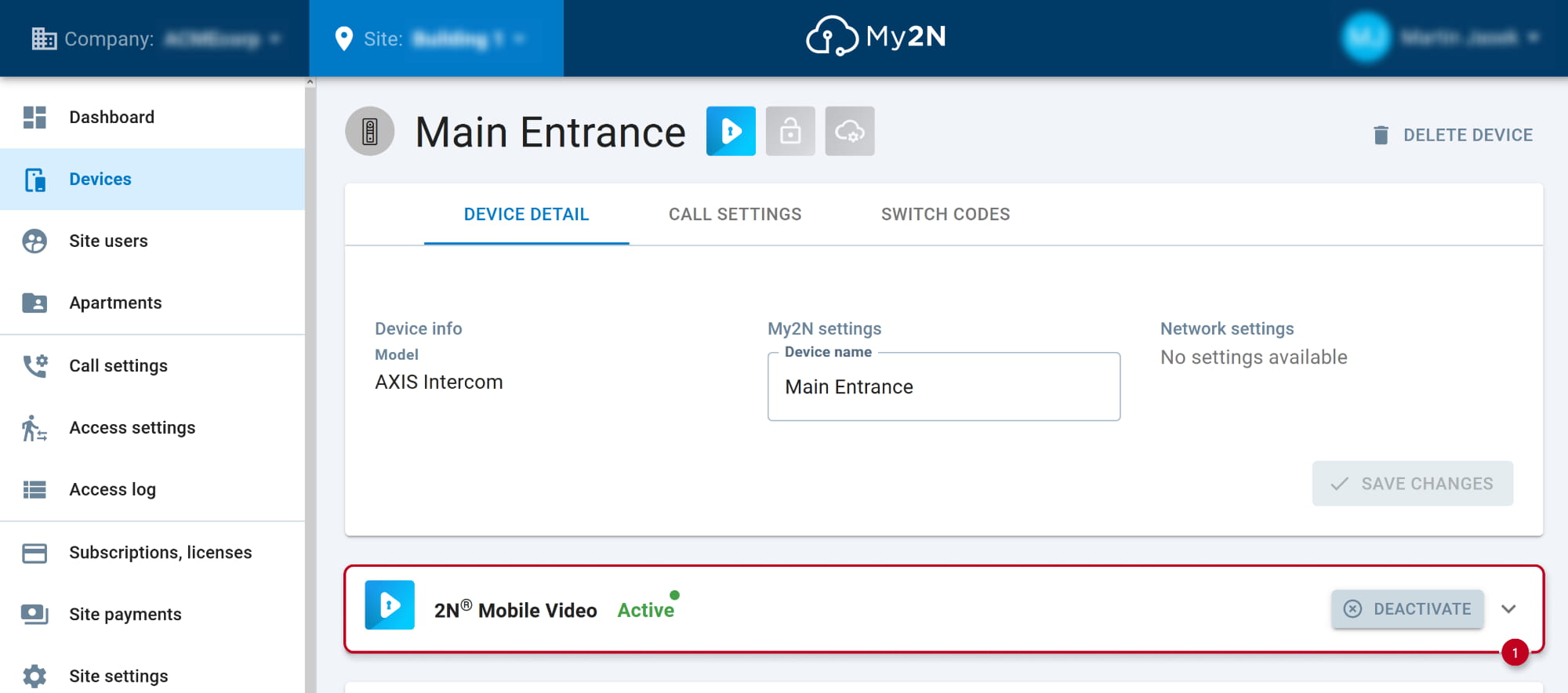
Task: Open Site users icon
Action: coord(34,241)
